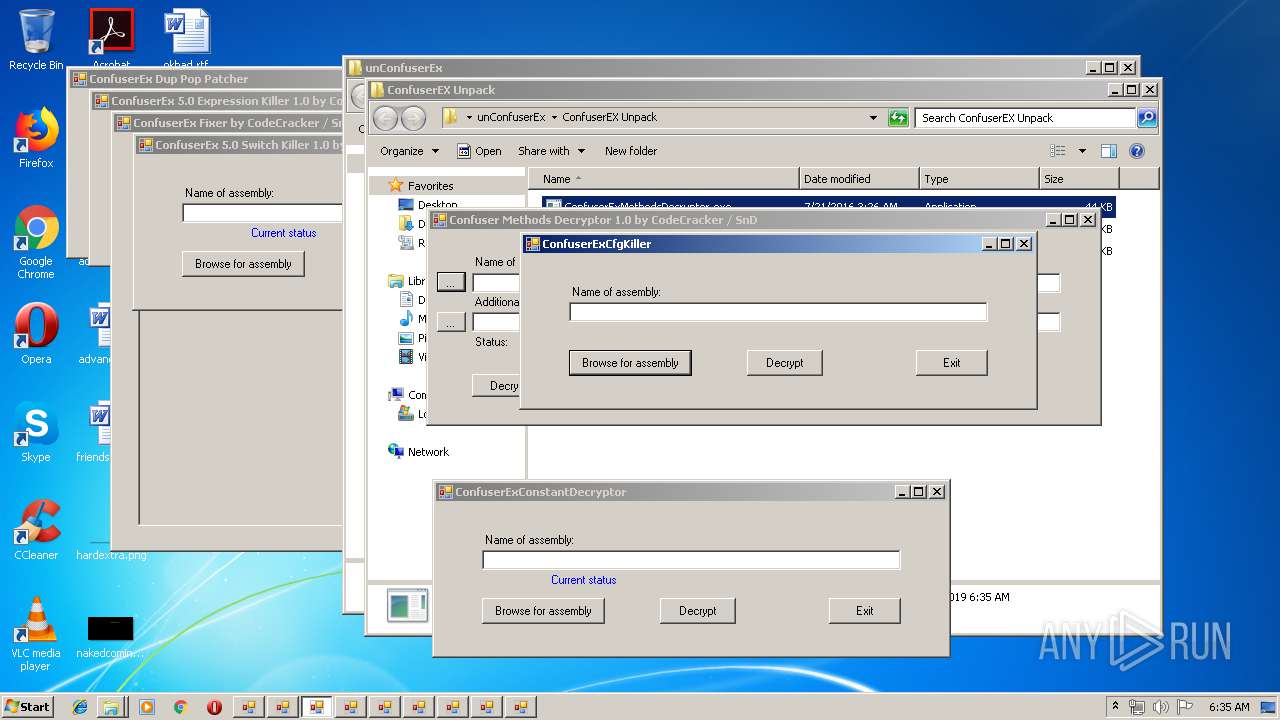
Task: Open the Action Center flag tray icon
Action: point(1185,707)
